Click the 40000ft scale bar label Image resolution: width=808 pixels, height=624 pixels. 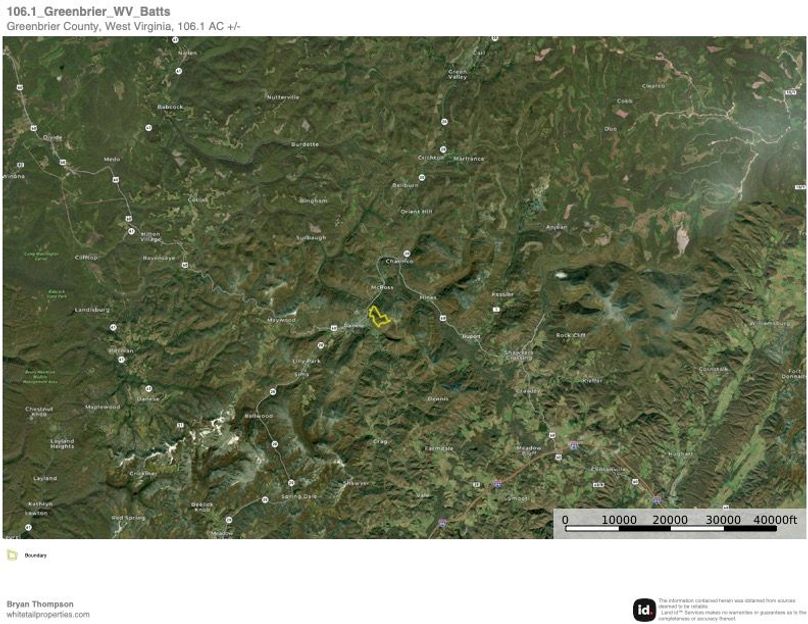(x=775, y=519)
